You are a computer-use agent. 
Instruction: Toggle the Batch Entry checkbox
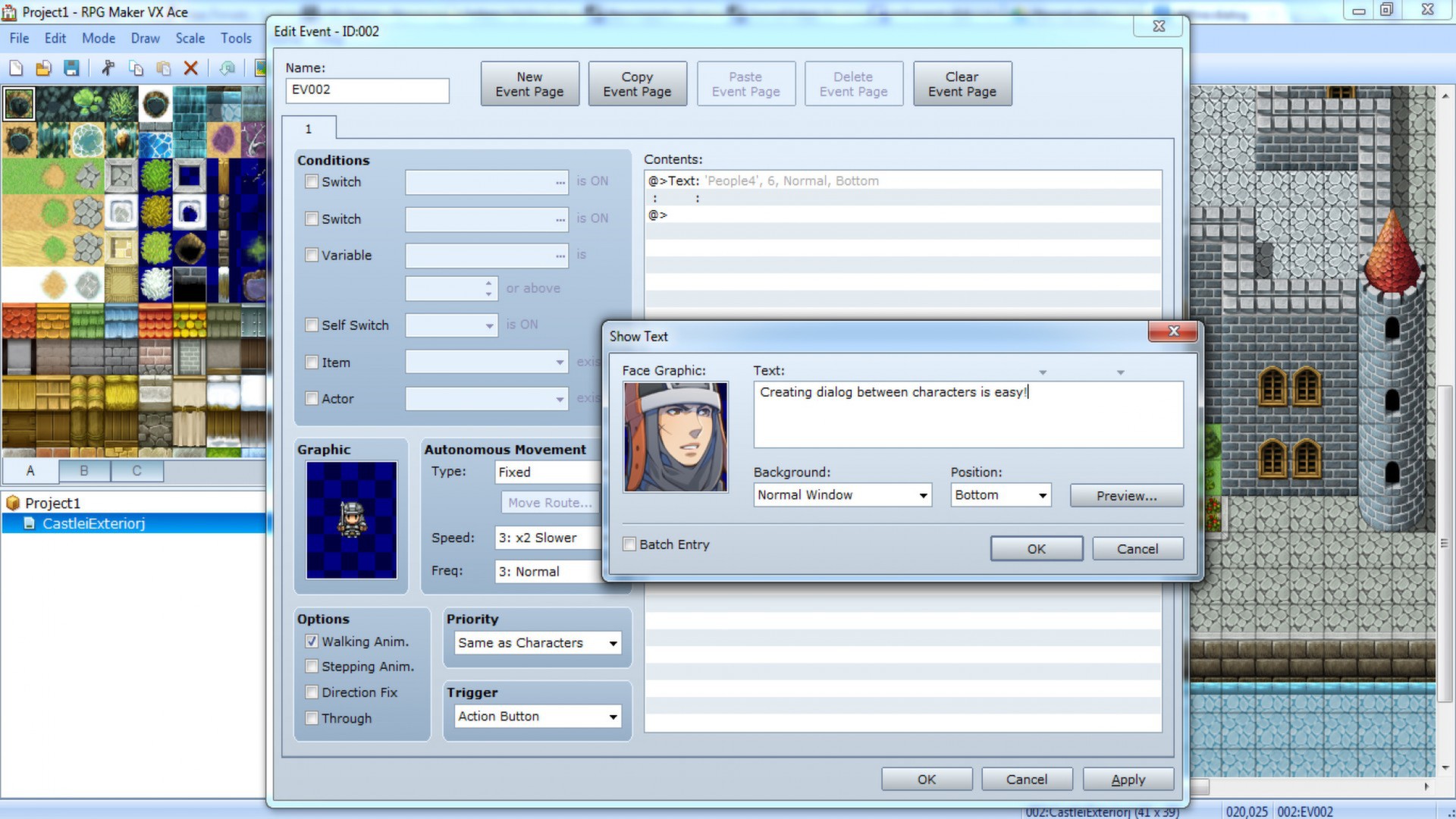629,543
